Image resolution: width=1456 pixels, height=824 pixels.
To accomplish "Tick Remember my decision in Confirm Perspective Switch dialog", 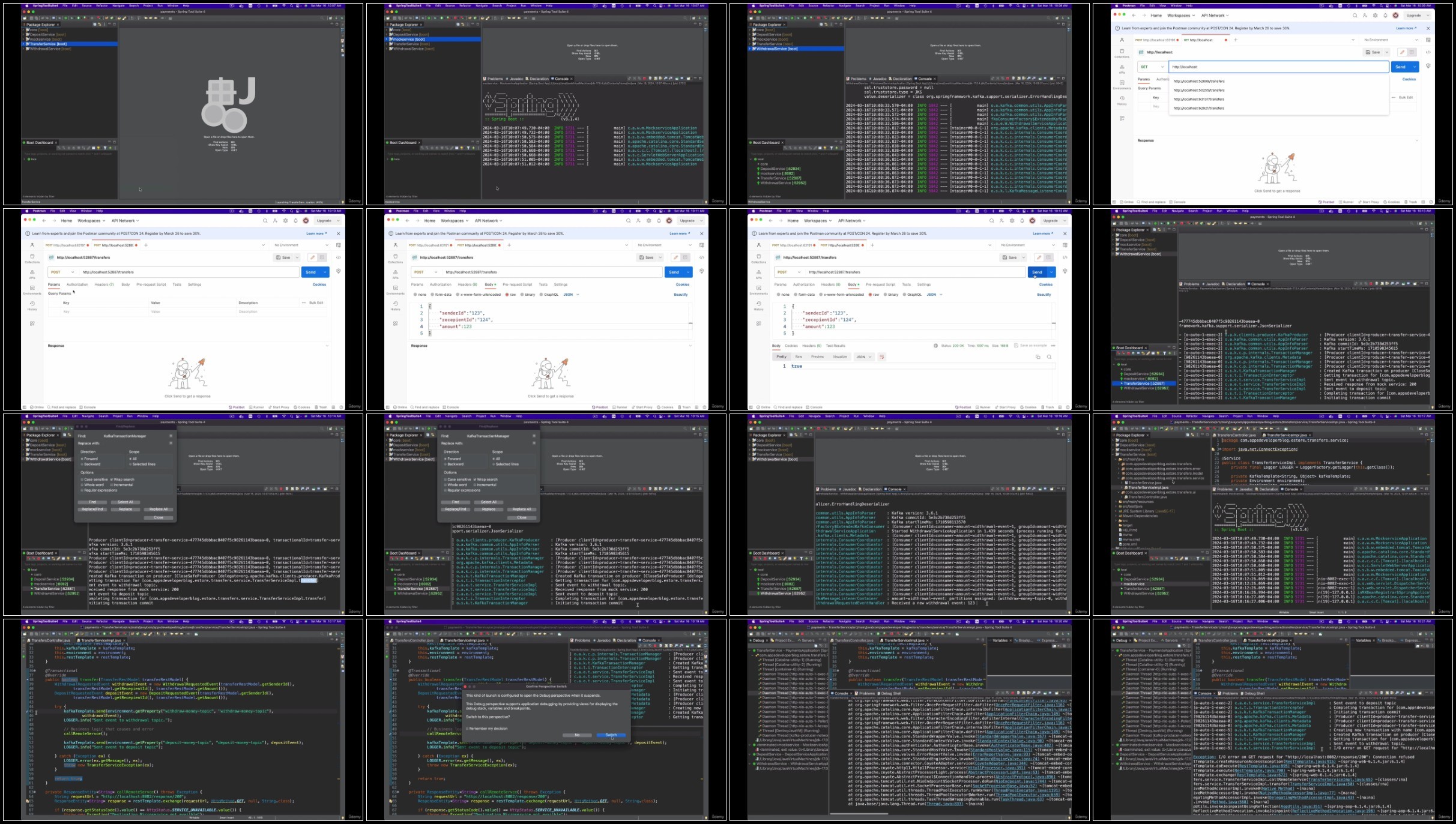I will tap(467, 729).
